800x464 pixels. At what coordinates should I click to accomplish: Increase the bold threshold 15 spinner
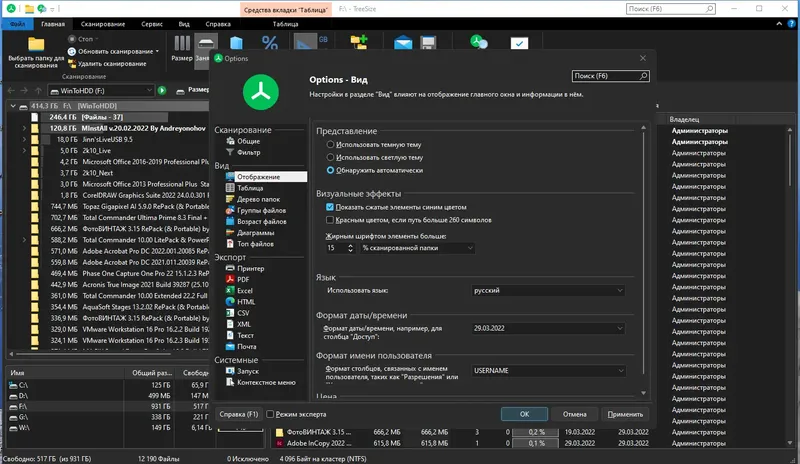point(350,246)
